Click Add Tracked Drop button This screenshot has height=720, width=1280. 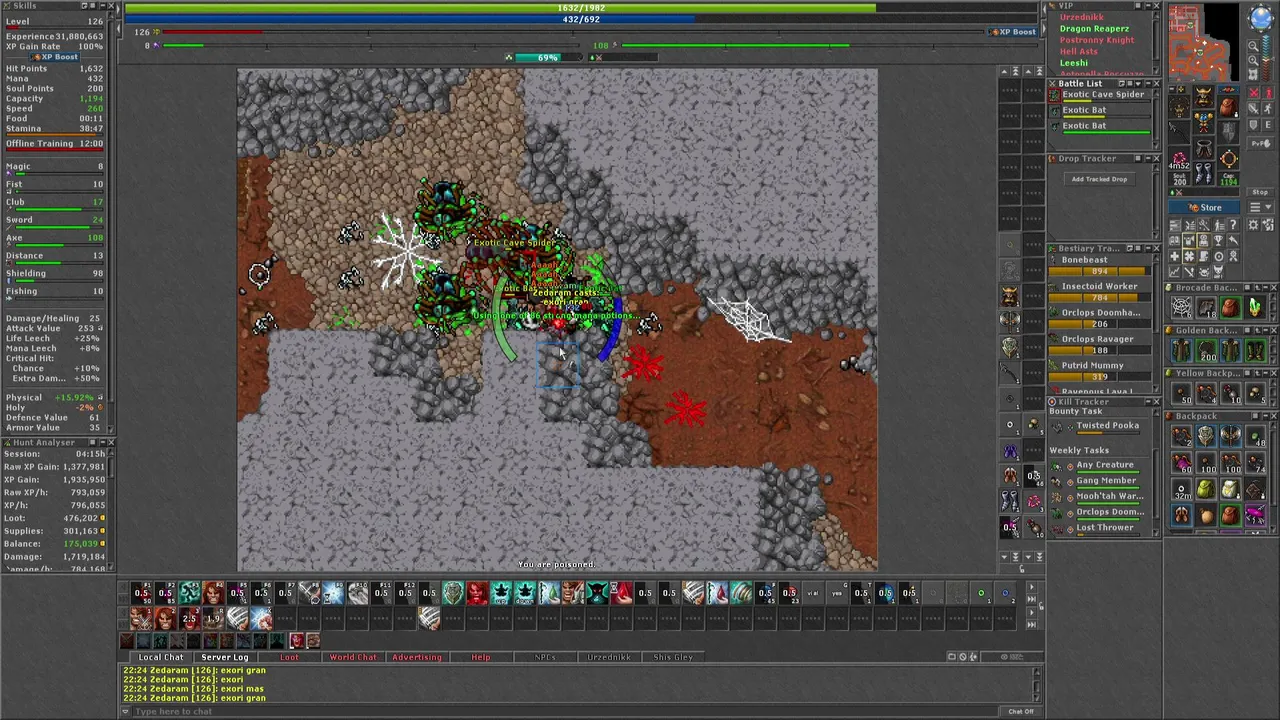pyautogui.click(x=1099, y=179)
